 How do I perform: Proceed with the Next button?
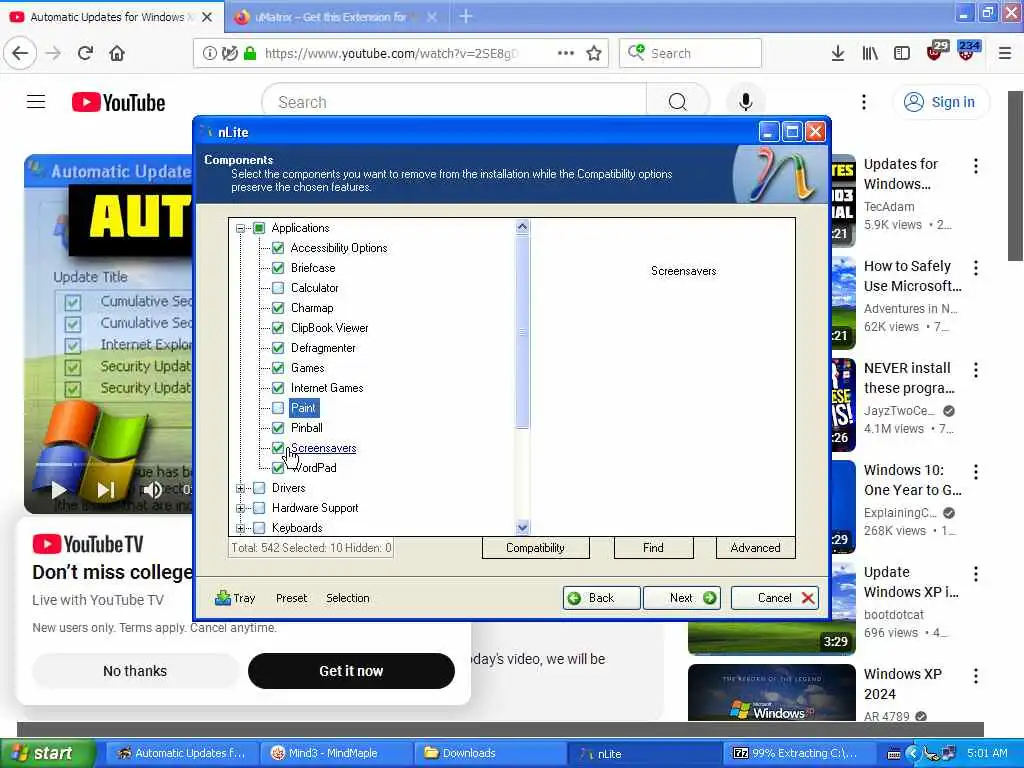pos(682,598)
